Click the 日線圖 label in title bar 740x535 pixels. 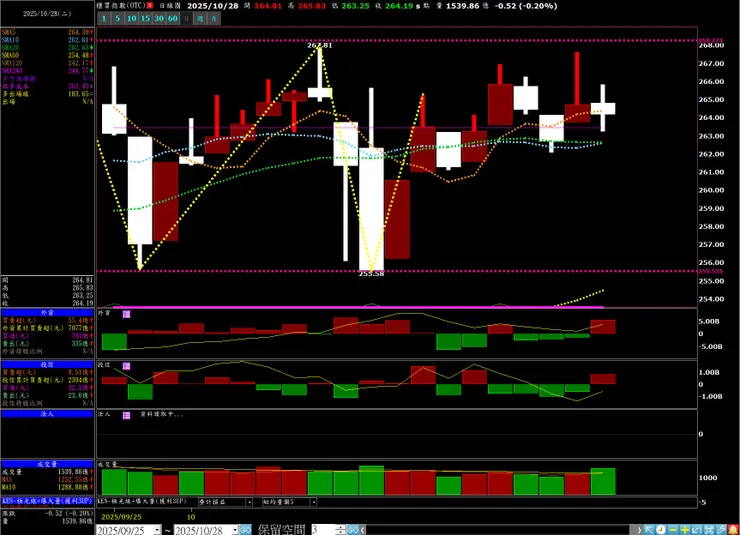tap(170, 6)
